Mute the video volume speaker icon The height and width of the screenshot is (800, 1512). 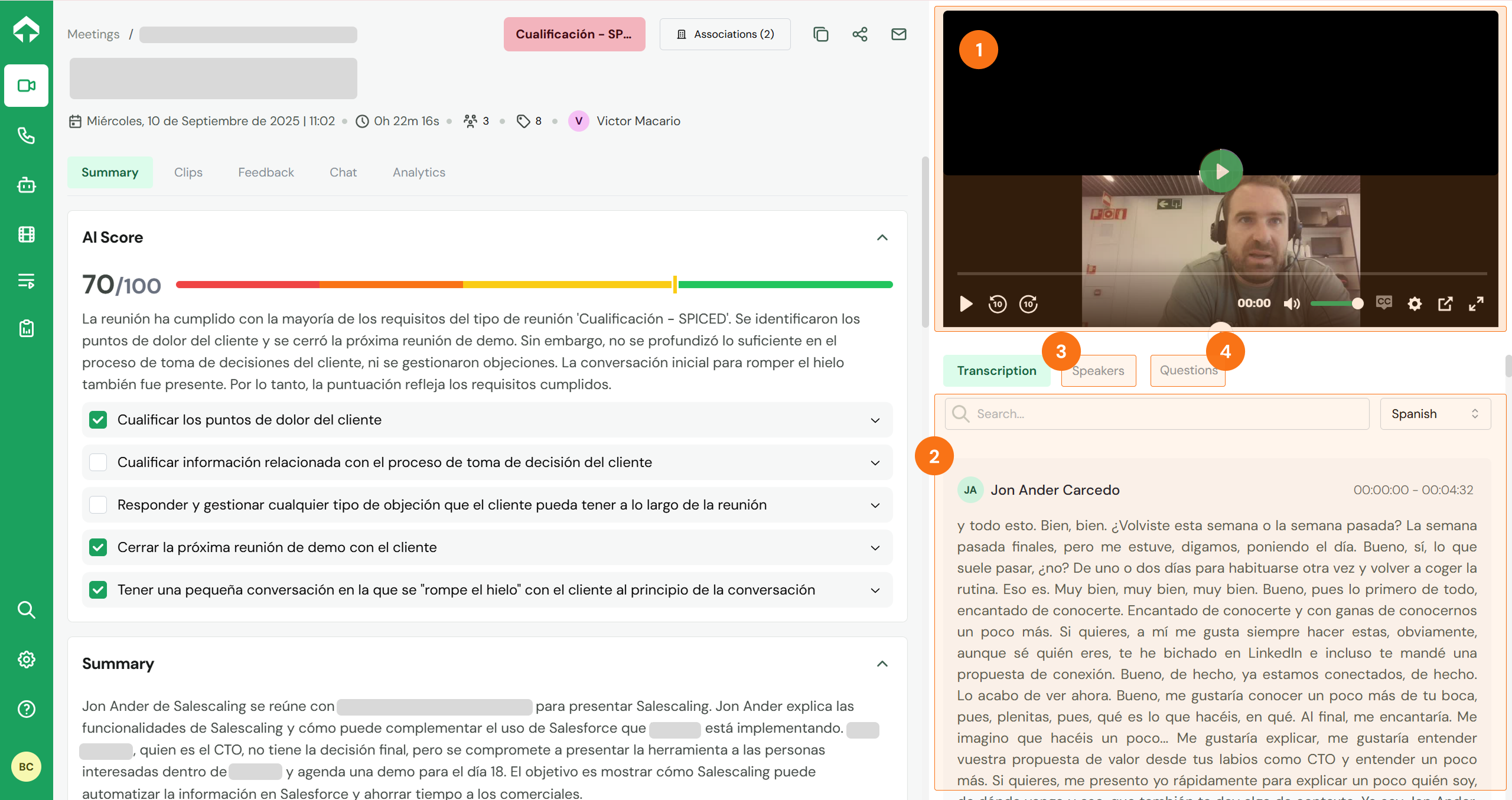pyautogui.click(x=1291, y=304)
